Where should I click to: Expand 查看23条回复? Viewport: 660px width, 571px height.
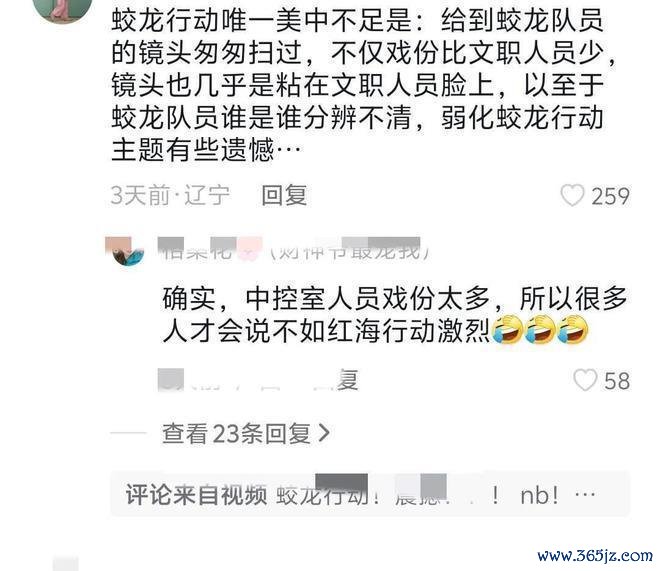(x=245, y=433)
